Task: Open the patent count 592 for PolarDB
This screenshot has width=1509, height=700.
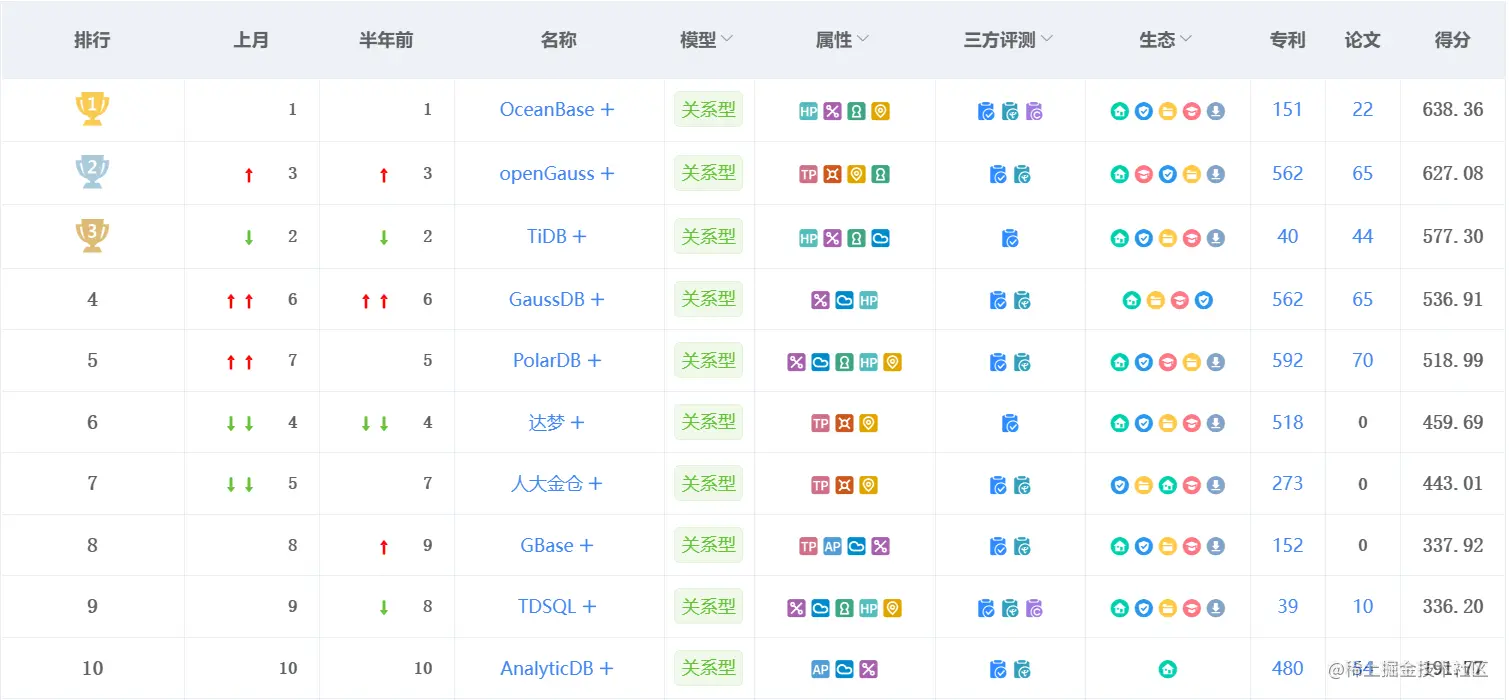Action: 1288,361
